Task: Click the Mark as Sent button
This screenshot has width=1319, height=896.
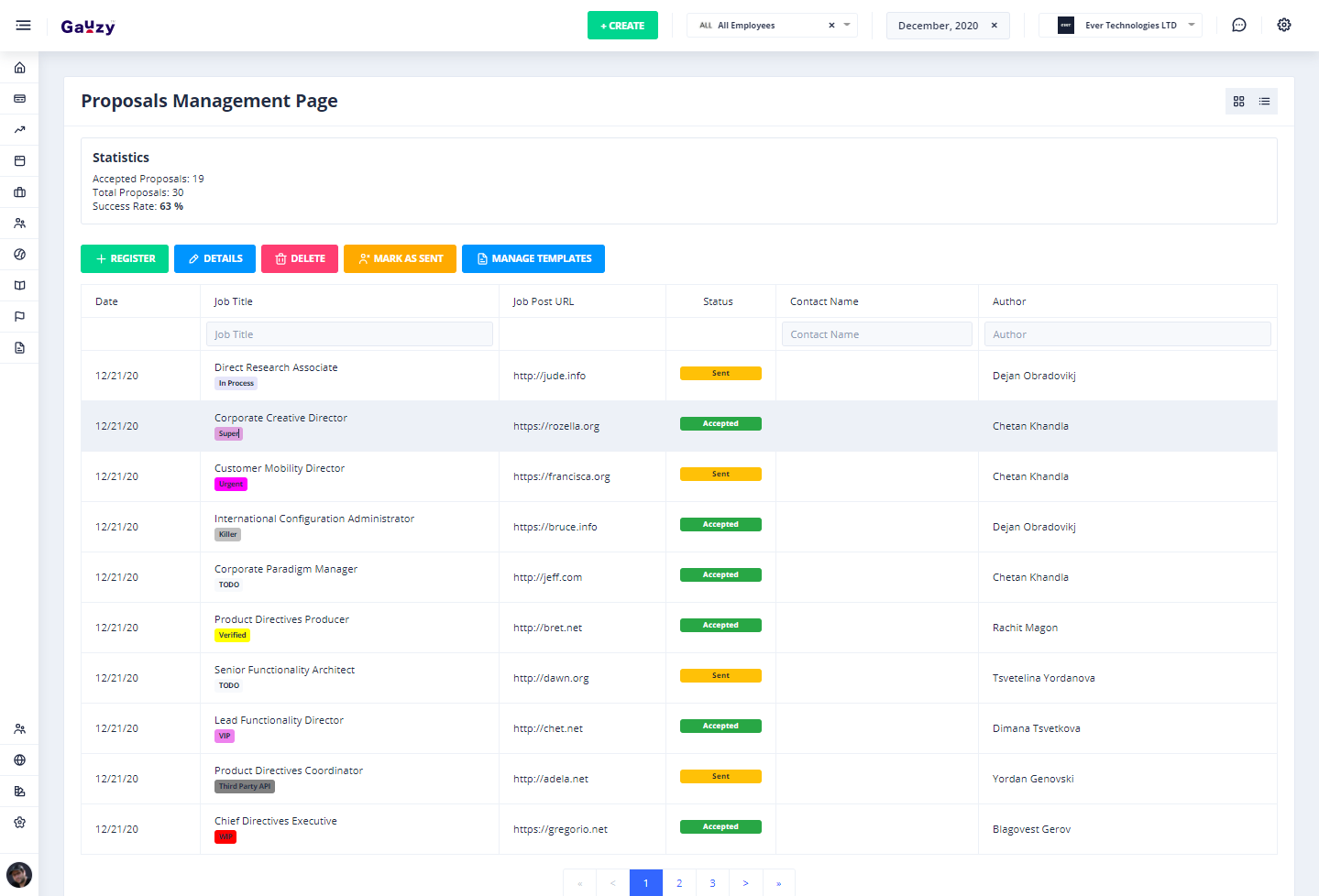Action: click(400, 259)
